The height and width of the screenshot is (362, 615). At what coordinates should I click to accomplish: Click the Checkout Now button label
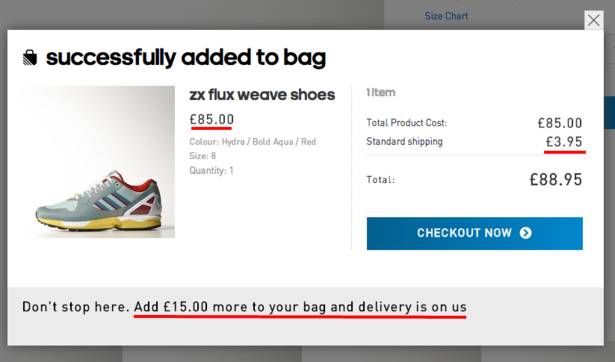464,233
